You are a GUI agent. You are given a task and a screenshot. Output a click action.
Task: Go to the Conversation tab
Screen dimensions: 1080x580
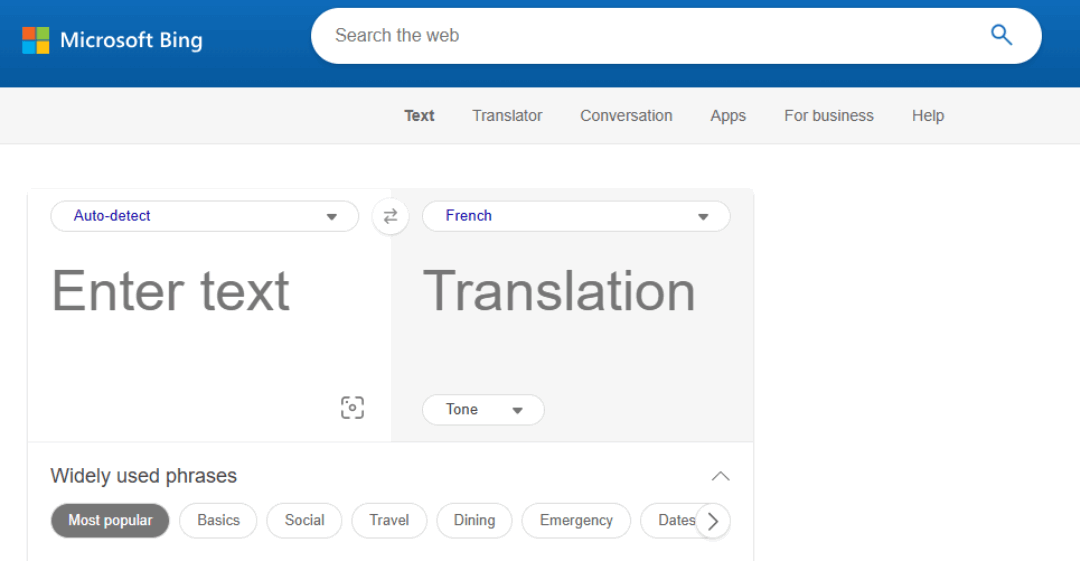[626, 116]
